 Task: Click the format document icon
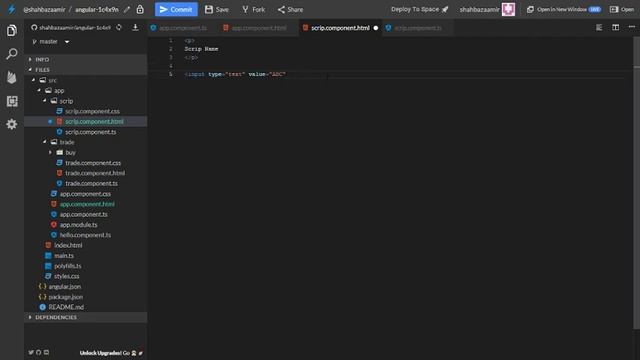tap(599, 27)
